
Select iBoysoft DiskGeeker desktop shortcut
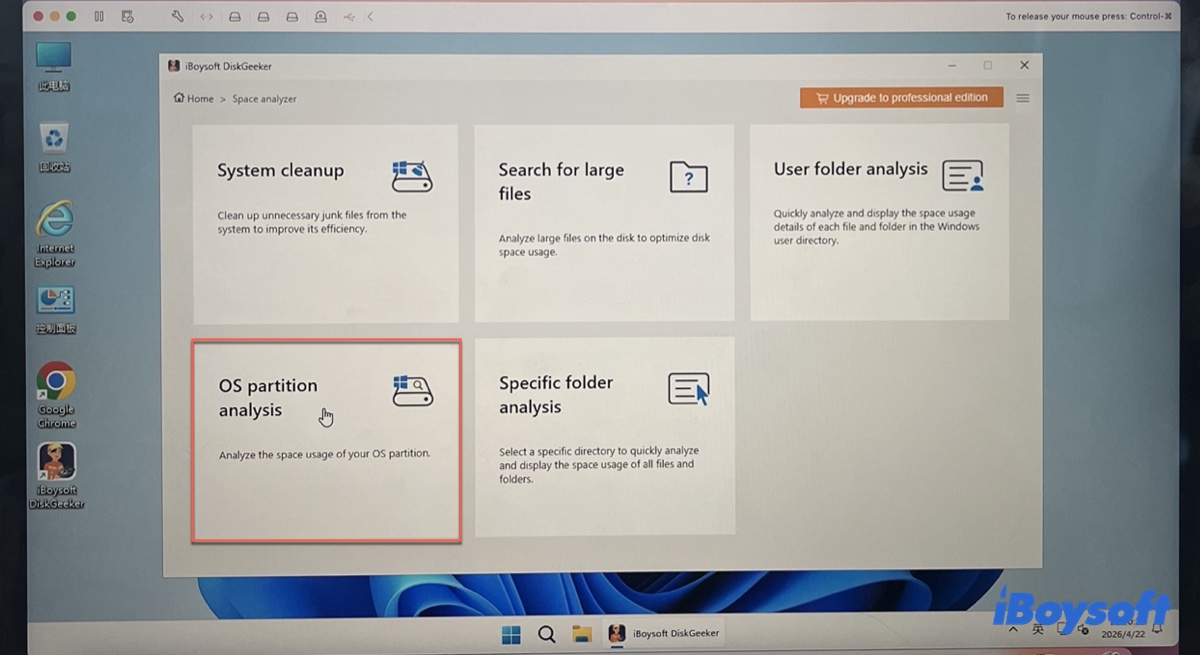click(x=56, y=476)
